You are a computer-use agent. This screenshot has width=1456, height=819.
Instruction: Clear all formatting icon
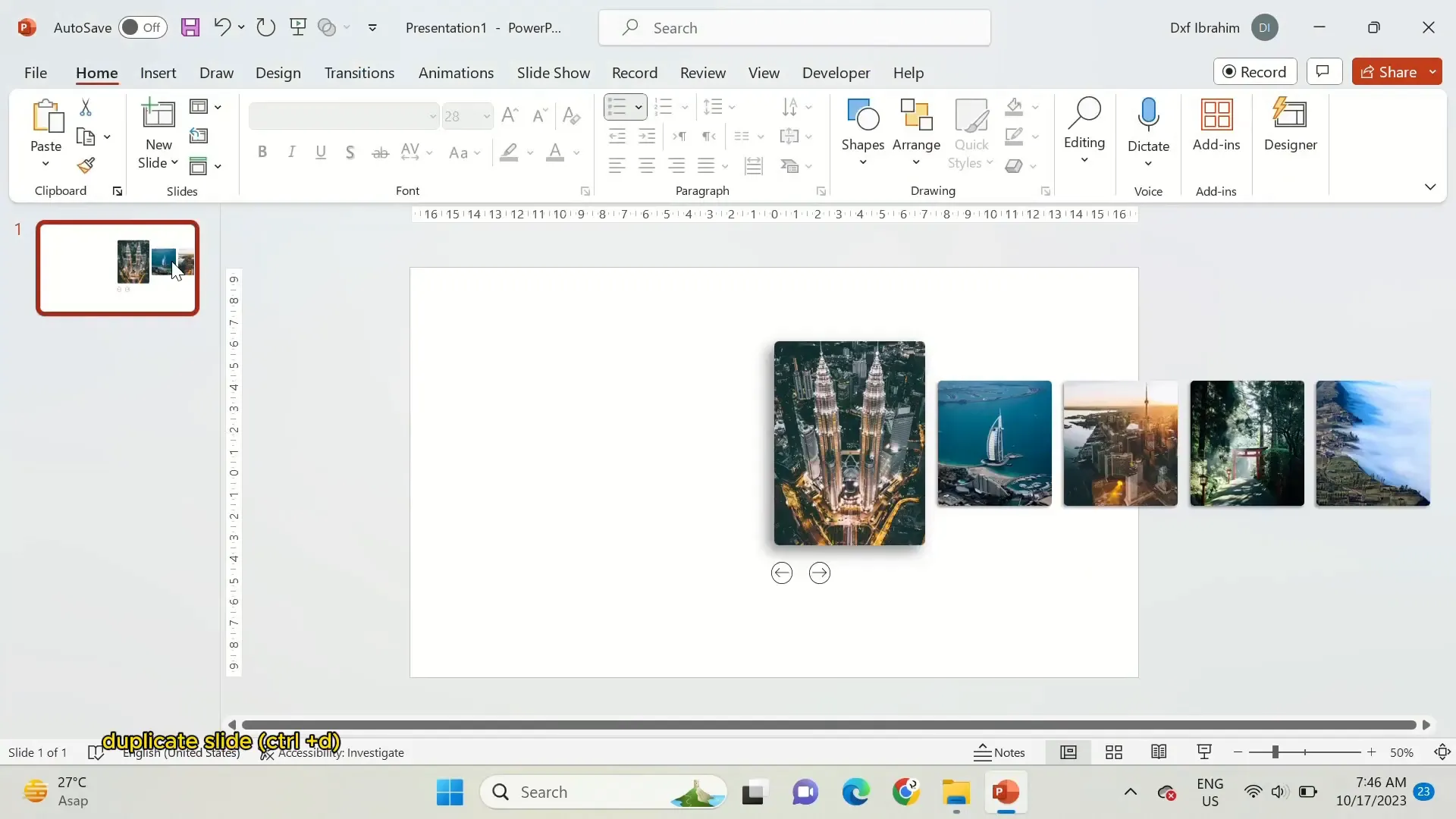coord(572,115)
